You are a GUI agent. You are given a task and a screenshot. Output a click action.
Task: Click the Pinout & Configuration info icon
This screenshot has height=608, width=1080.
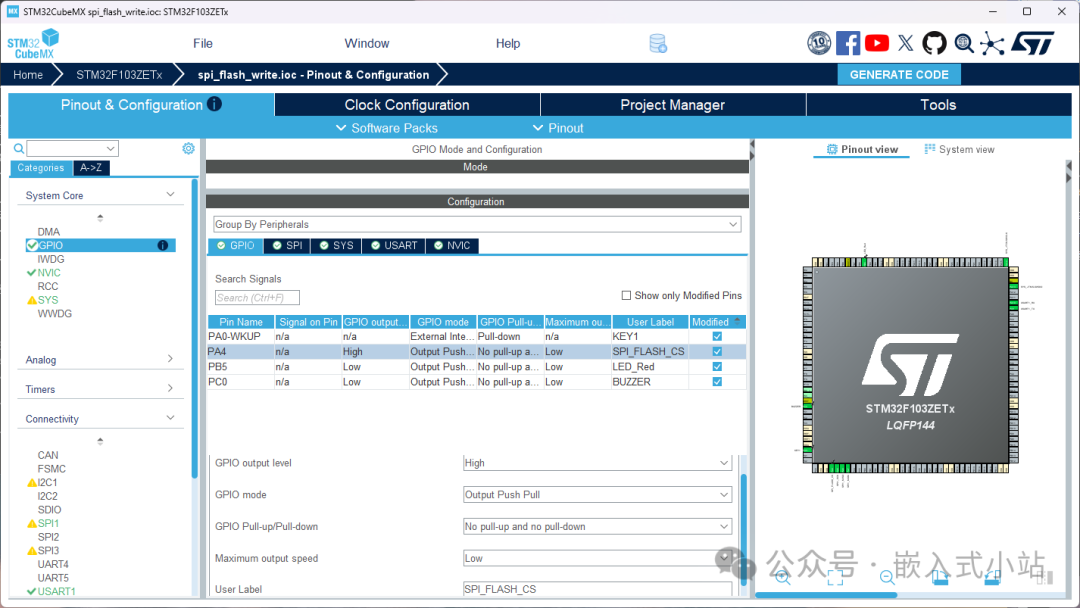[215, 104]
